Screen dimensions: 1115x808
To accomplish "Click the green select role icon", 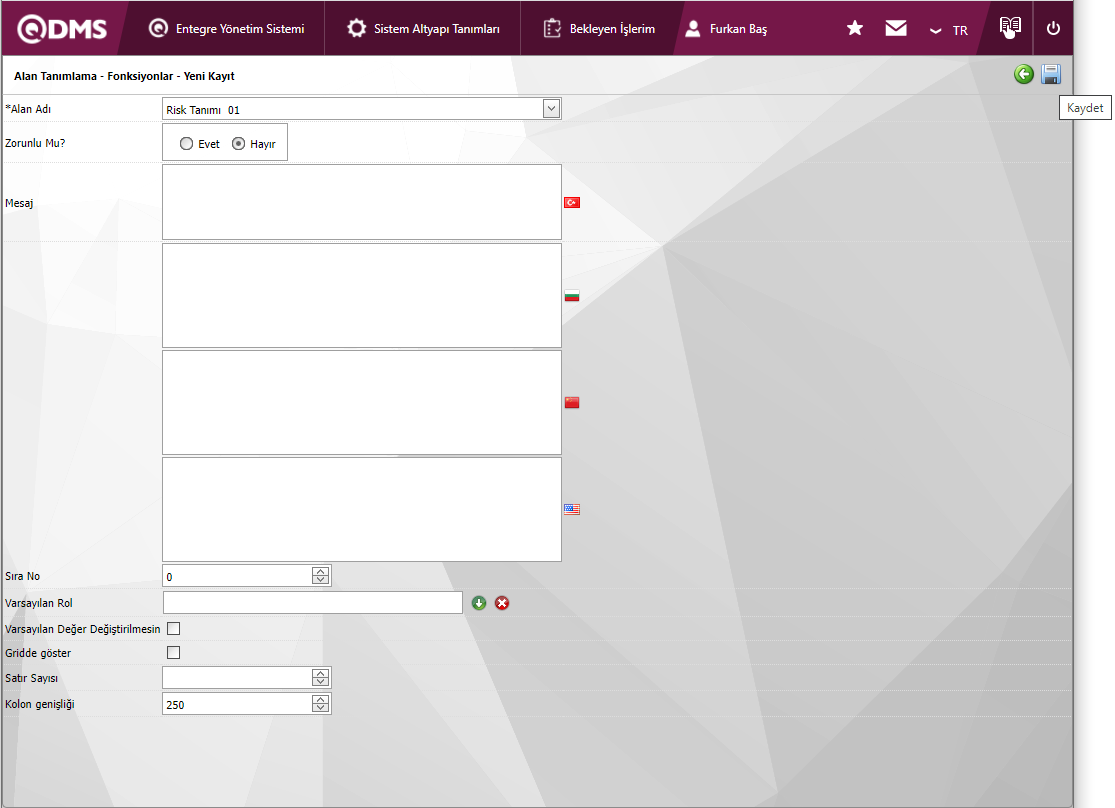I will coord(479,603).
